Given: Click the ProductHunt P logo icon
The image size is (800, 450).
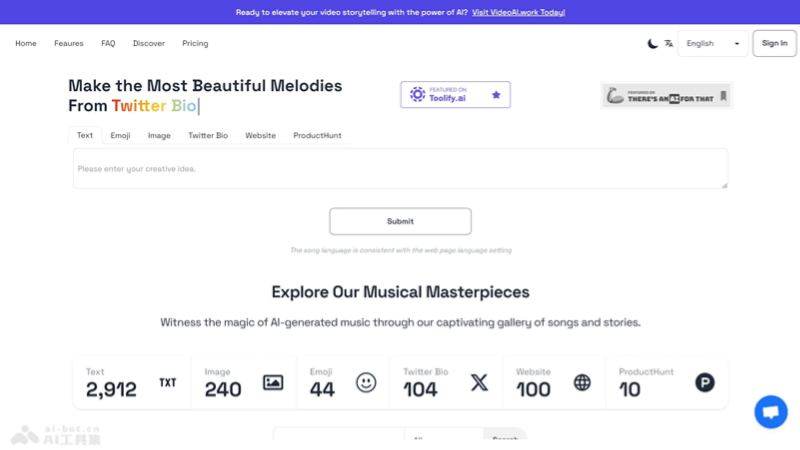Looking at the screenshot, I should coord(705,382).
